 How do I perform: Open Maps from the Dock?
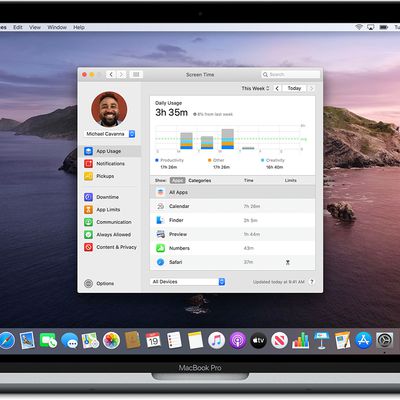[90, 341]
